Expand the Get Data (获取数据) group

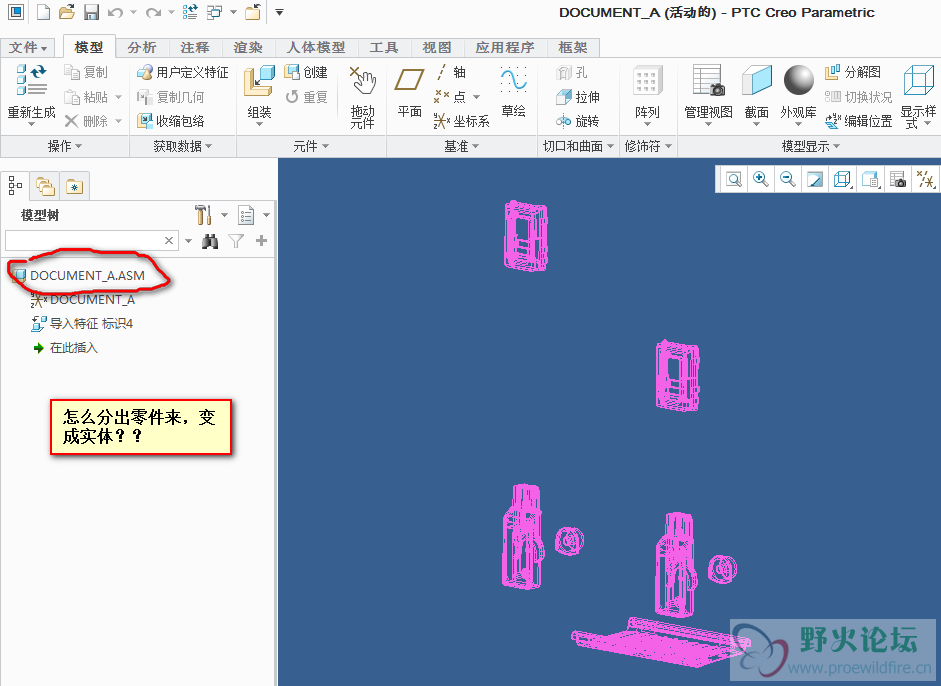point(182,146)
